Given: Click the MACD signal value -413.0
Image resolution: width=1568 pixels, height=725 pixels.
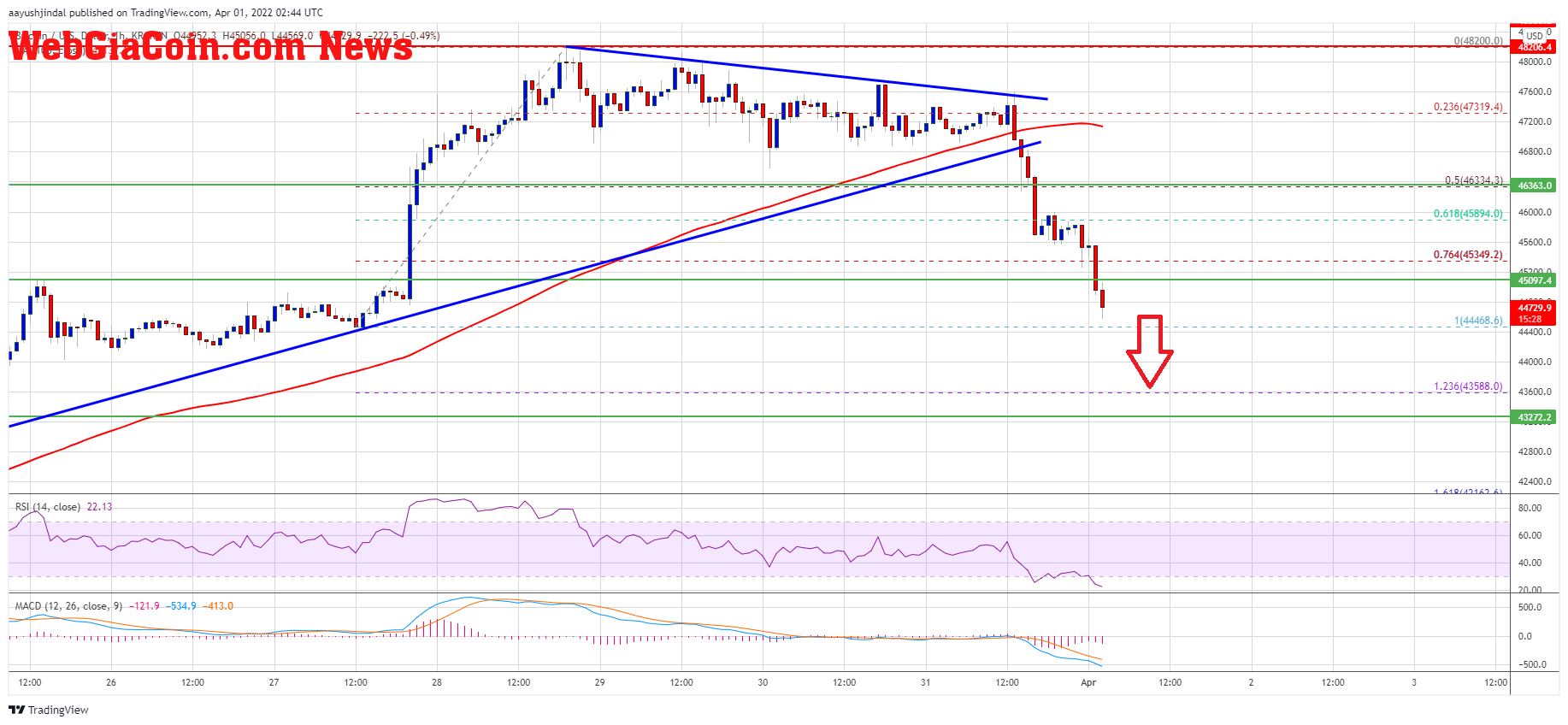Looking at the screenshot, I should tap(219, 606).
